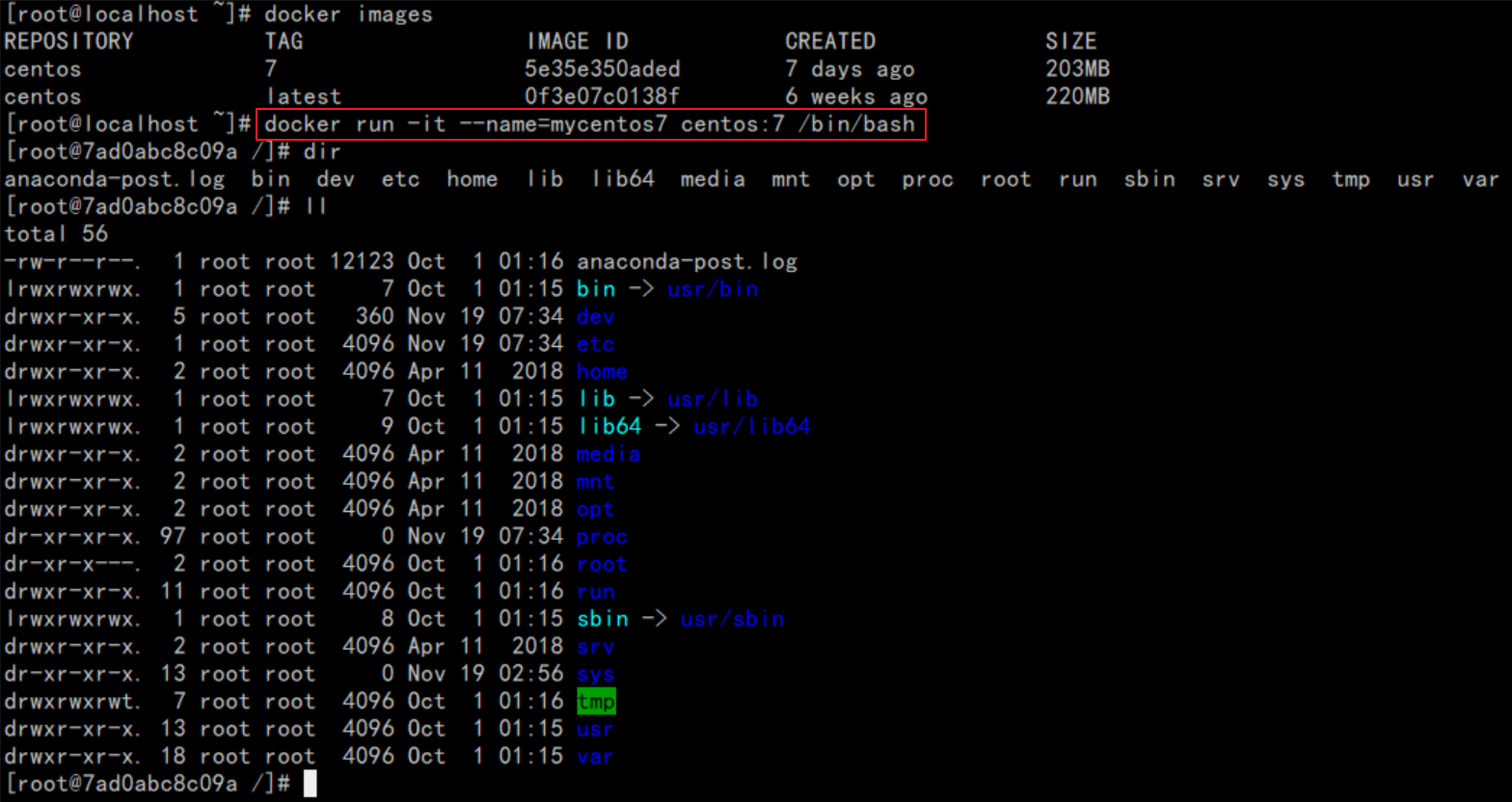The width and height of the screenshot is (1512, 802).
Task: Click the blue 'media' directory in listing
Action: pyautogui.click(x=609, y=454)
